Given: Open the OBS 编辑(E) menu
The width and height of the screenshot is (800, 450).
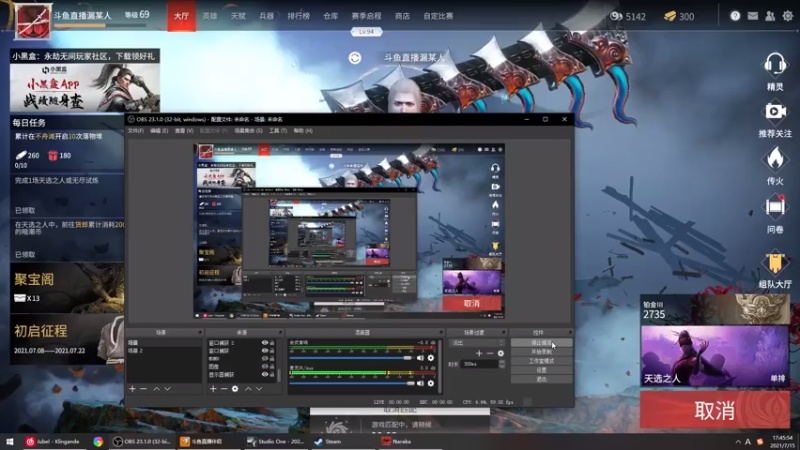Looking at the screenshot, I should coord(159,131).
